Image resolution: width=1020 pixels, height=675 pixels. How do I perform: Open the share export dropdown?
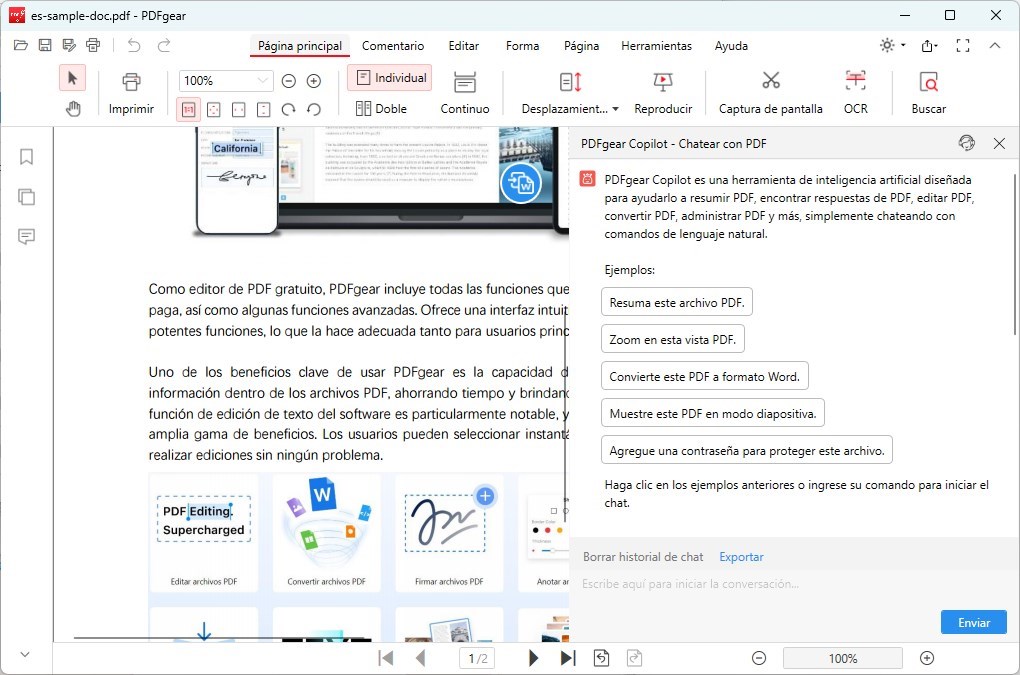click(929, 45)
